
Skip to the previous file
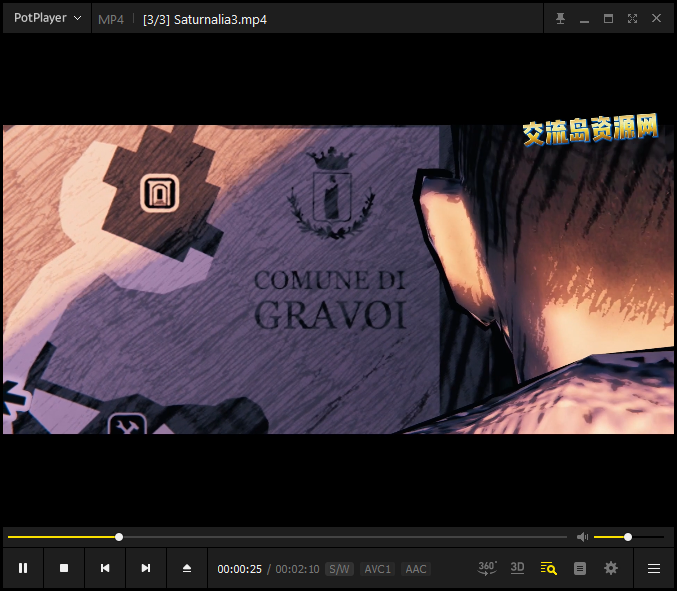105,568
